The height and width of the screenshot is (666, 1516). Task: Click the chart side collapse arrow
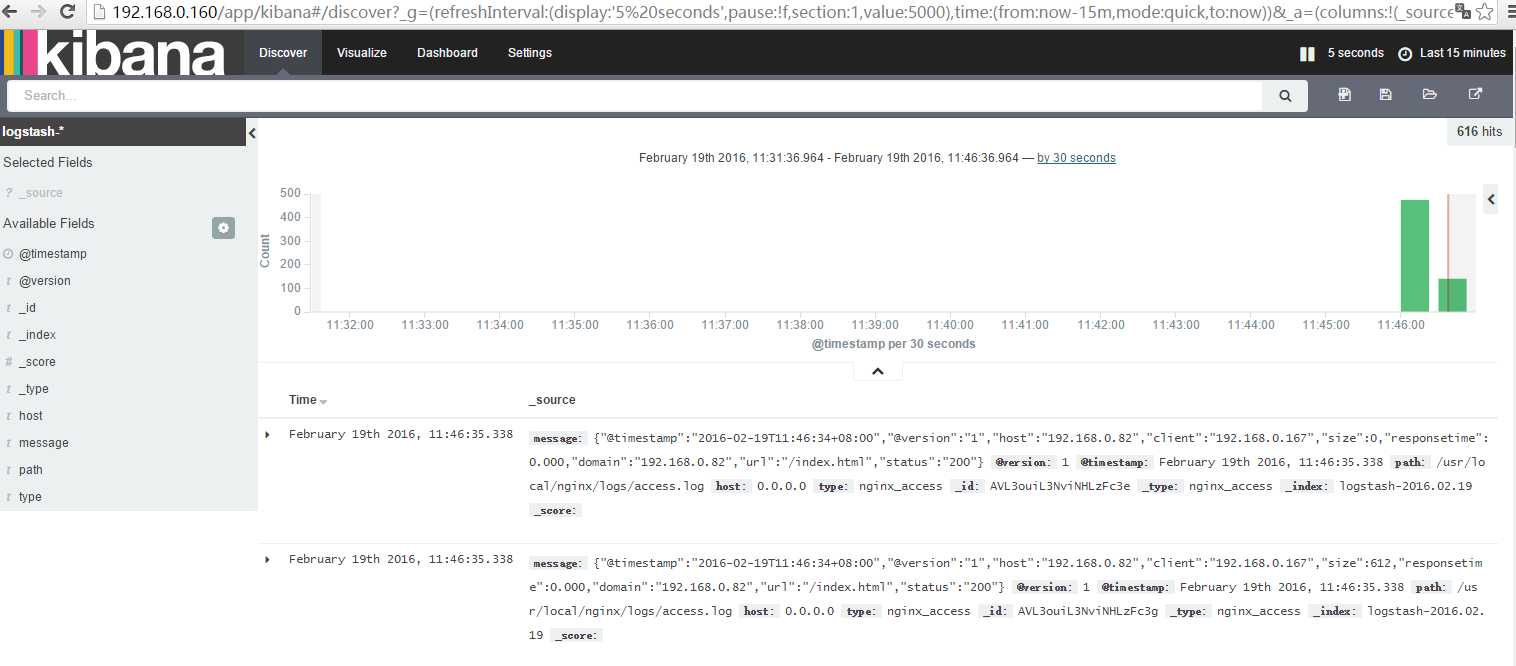tap(1491, 200)
